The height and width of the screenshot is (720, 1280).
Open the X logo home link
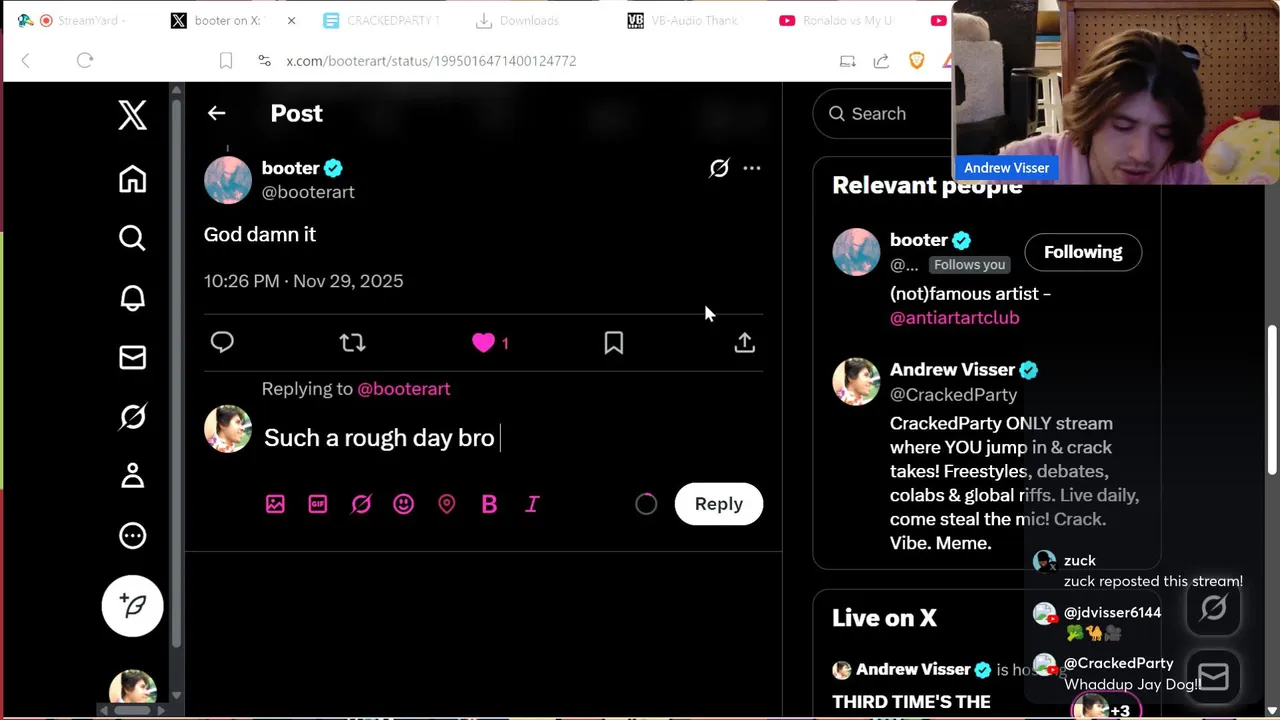point(132,114)
